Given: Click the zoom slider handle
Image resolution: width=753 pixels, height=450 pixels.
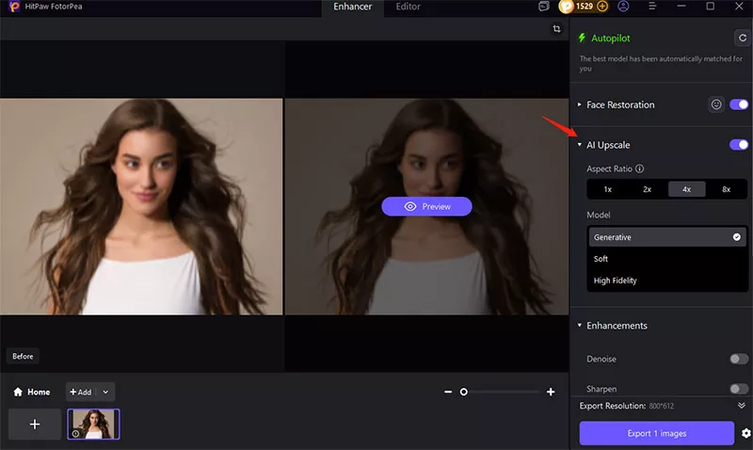Looking at the screenshot, I should (x=463, y=392).
